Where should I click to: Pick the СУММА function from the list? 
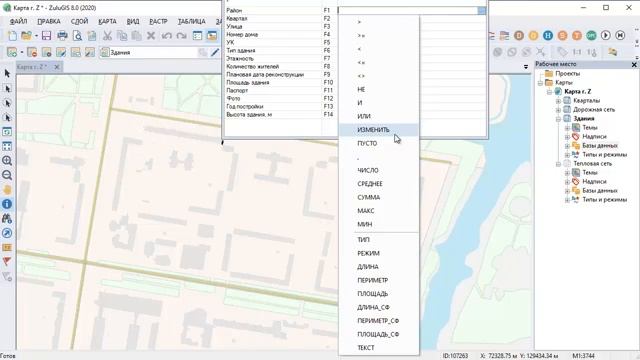[x=378, y=197]
